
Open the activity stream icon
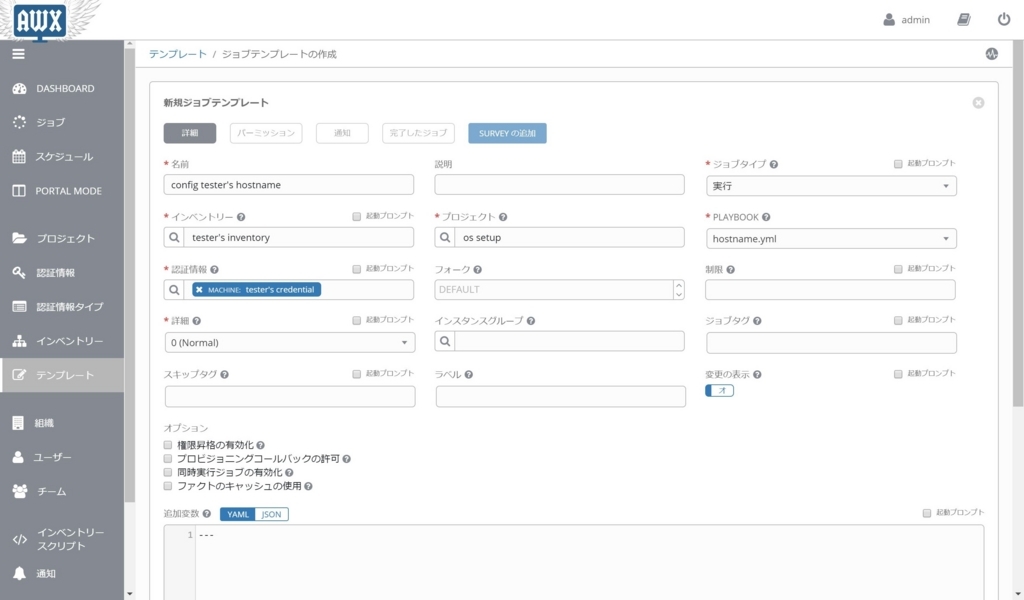991,54
